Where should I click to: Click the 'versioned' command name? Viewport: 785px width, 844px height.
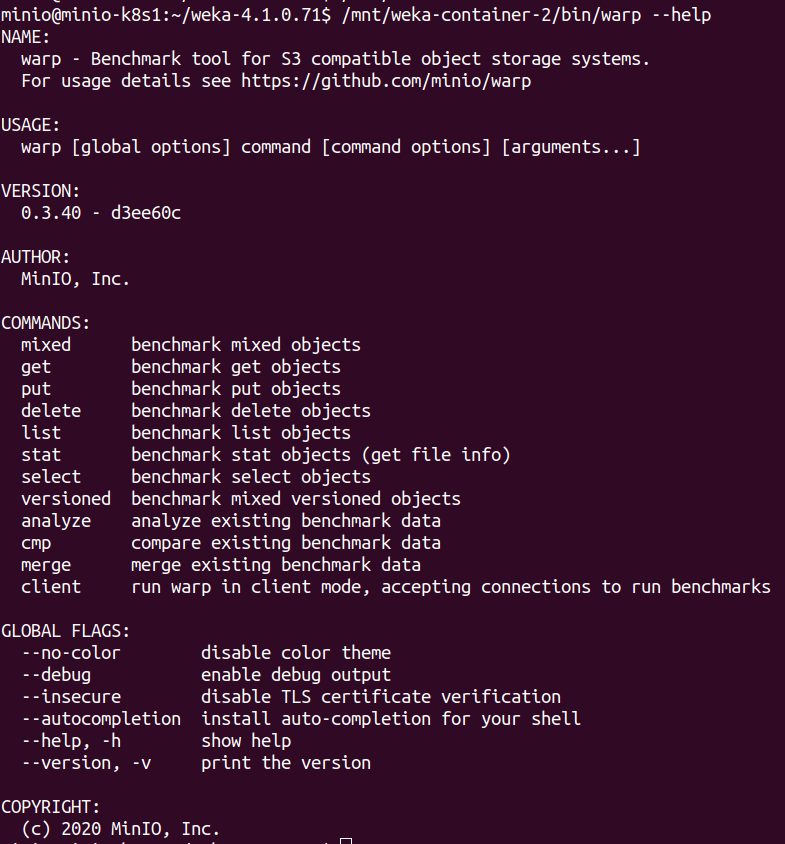(x=66, y=499)
